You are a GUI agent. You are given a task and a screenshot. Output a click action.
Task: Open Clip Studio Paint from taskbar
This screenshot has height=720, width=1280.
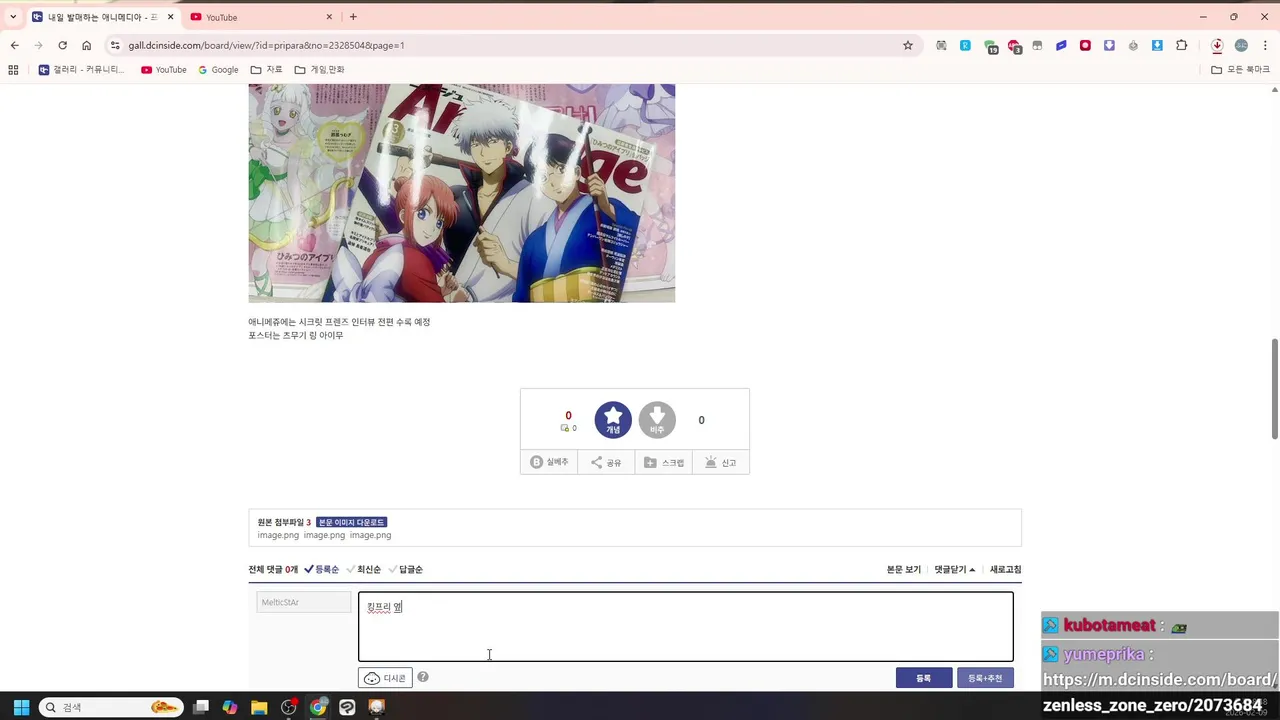(x=347, y=707)
